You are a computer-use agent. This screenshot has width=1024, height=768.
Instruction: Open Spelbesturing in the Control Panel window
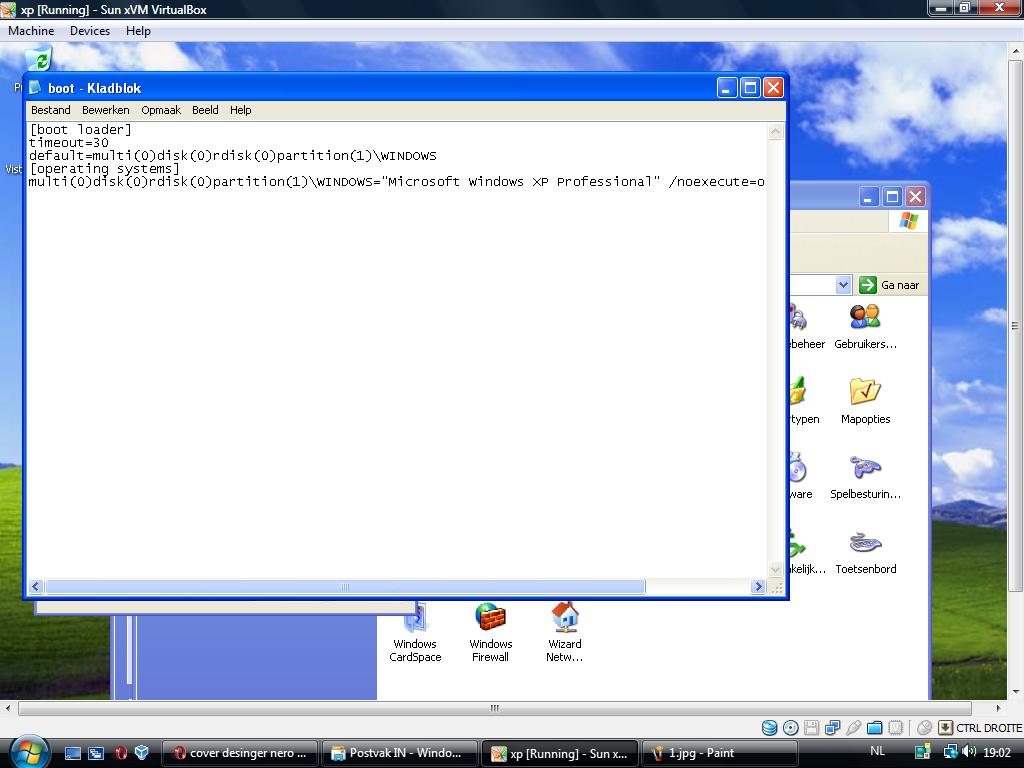[x=865, y=477]
